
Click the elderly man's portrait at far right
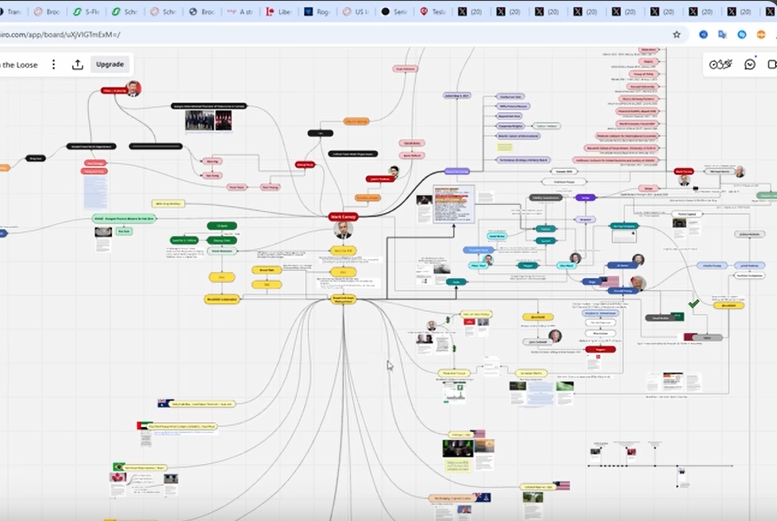pos(739,172)
